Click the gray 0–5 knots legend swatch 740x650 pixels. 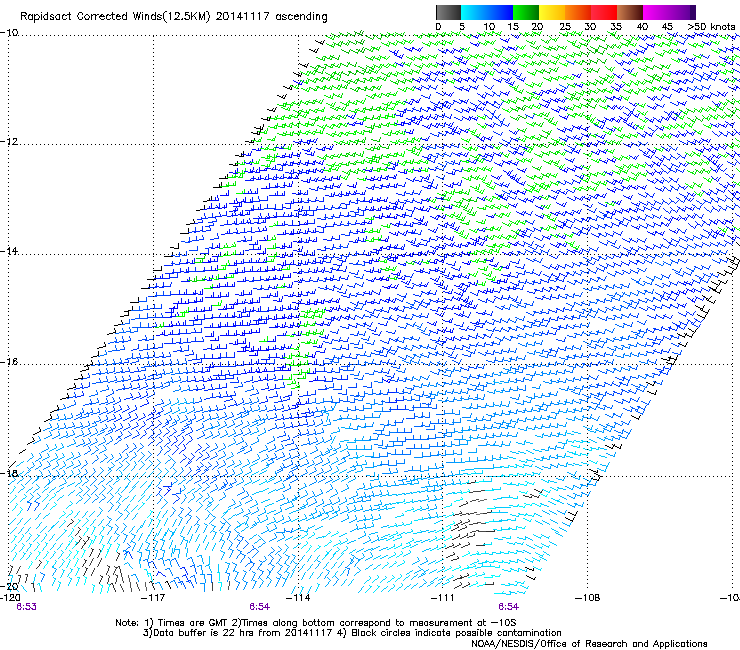click(448, 12)
